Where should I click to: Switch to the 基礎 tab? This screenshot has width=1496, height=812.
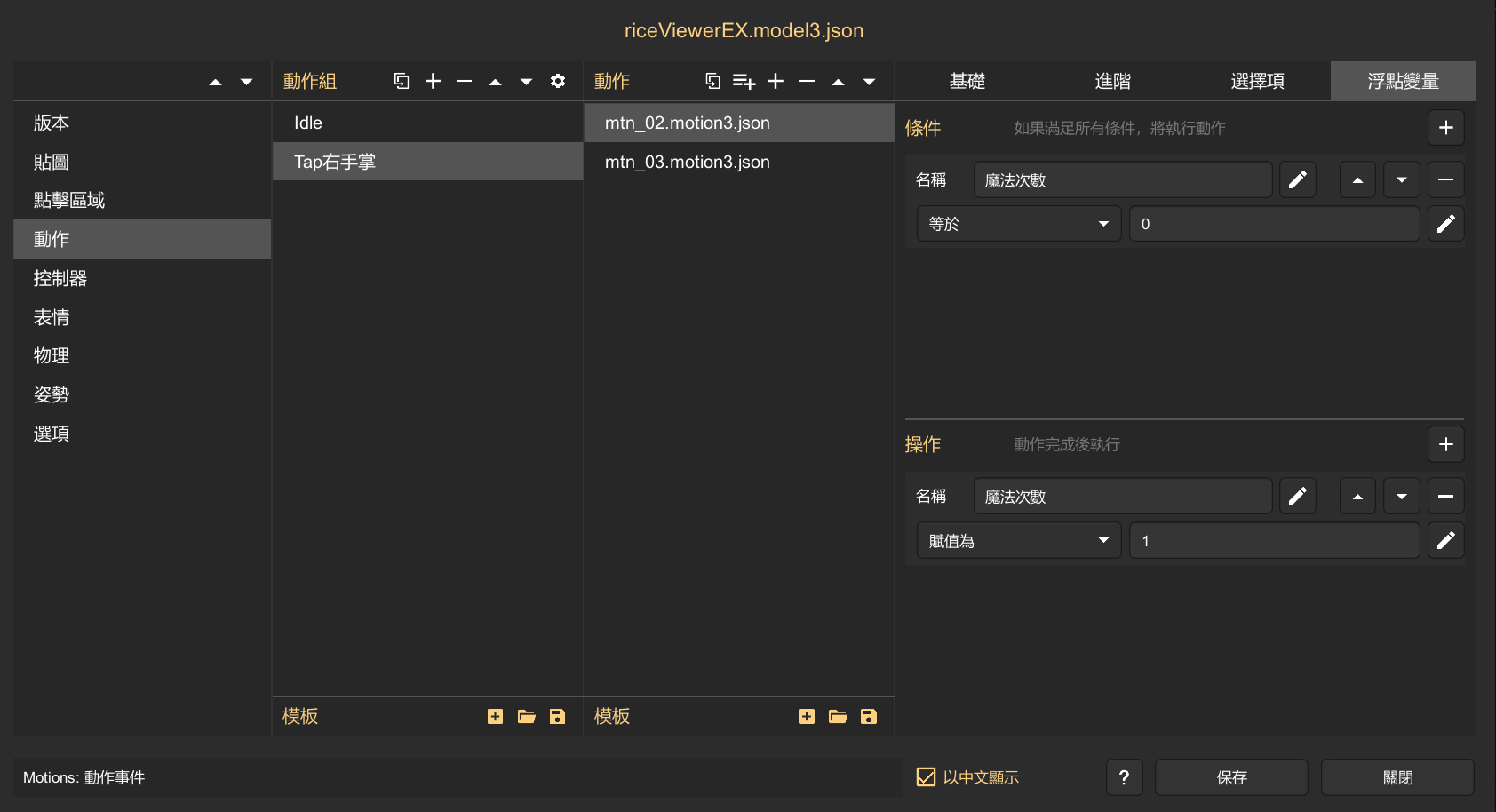(x=967, y=82)
